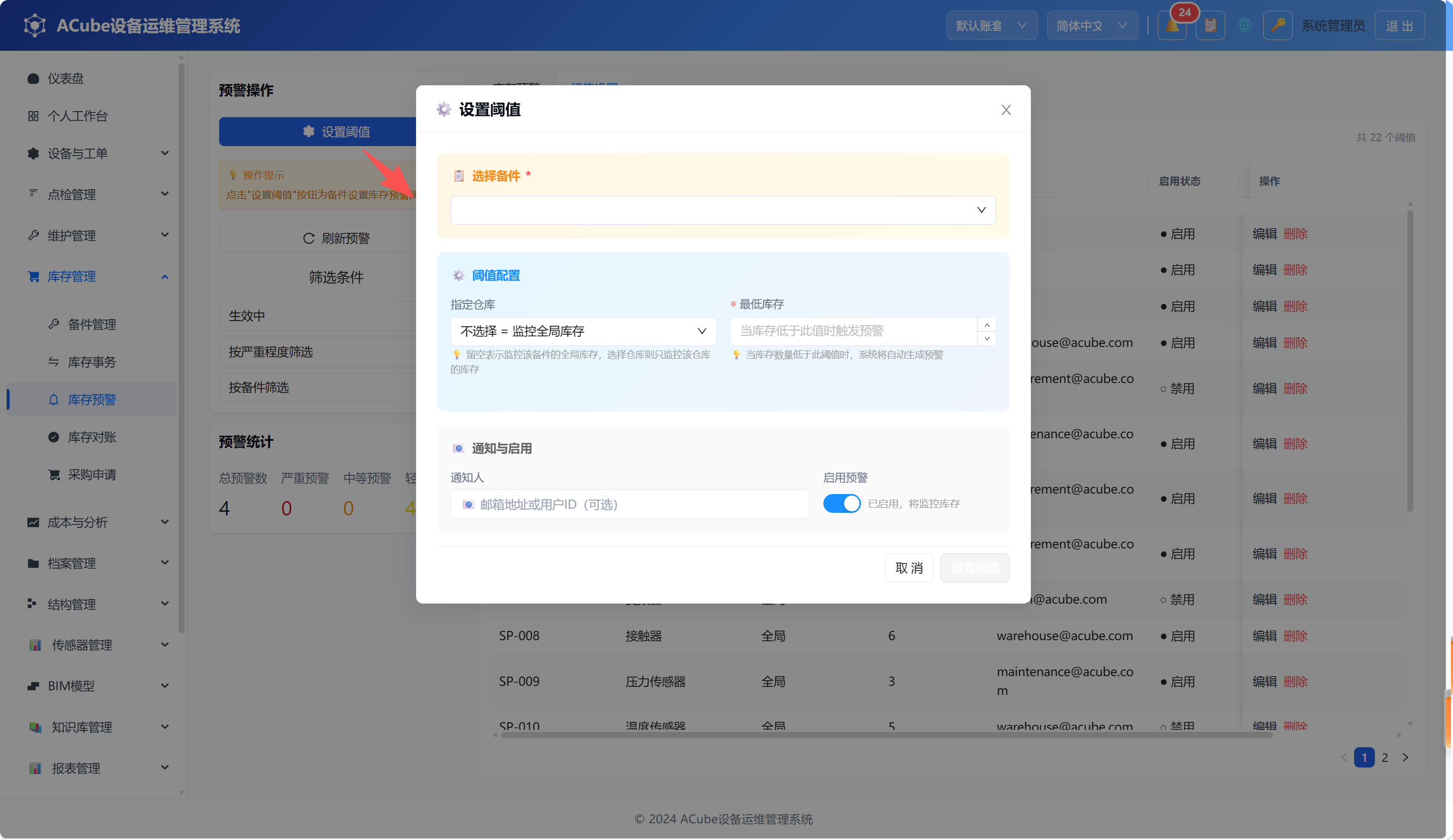Screen dimensions: 1453x840
Task: Click the 退出 logout button
Action: (1399, 25)
